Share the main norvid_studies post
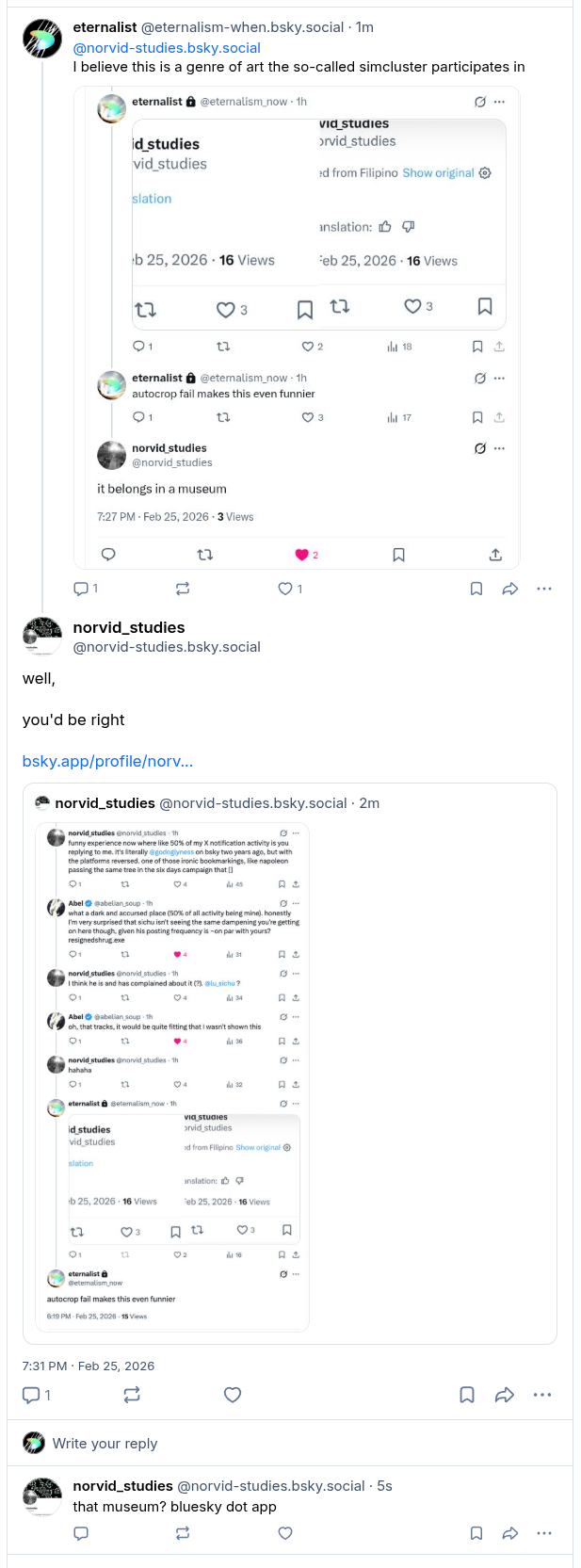Viewport: 581px width, 1568px height. [505, 1395]
